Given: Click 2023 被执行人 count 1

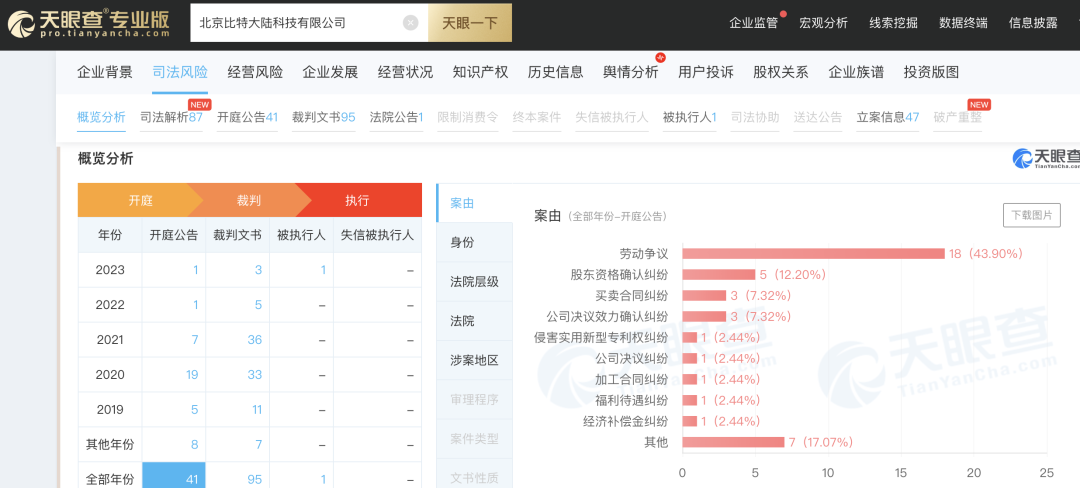Looking at the screenshot, I should point(322,270).
